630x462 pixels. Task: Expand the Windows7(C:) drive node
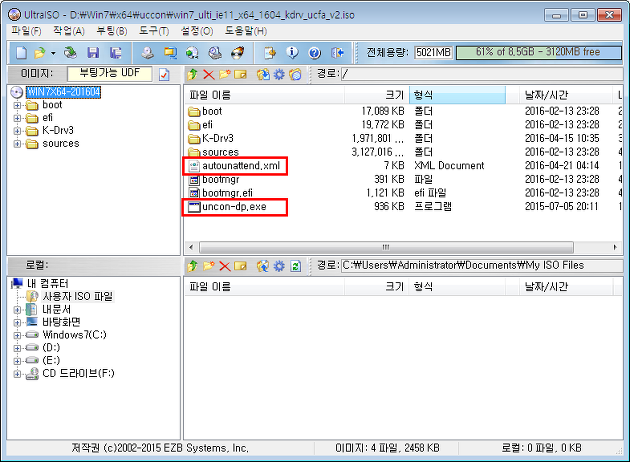point(17,335)
